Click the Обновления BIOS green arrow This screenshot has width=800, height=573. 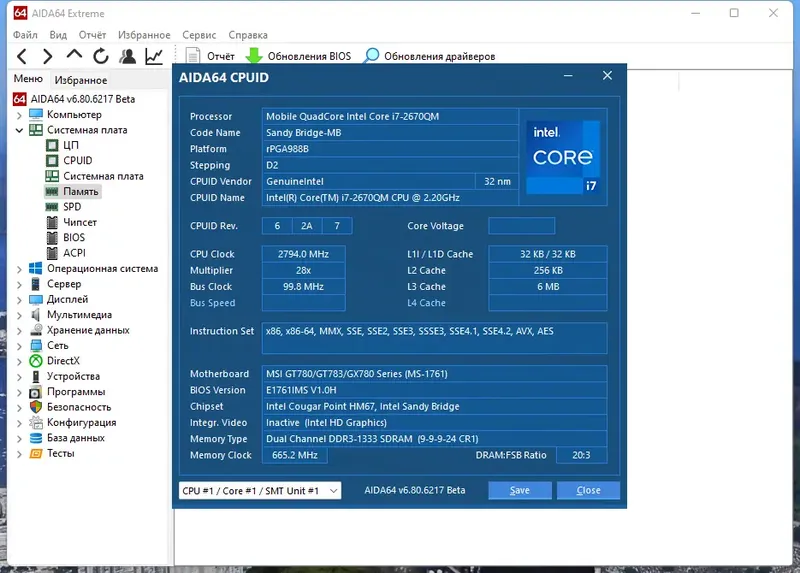254,56
